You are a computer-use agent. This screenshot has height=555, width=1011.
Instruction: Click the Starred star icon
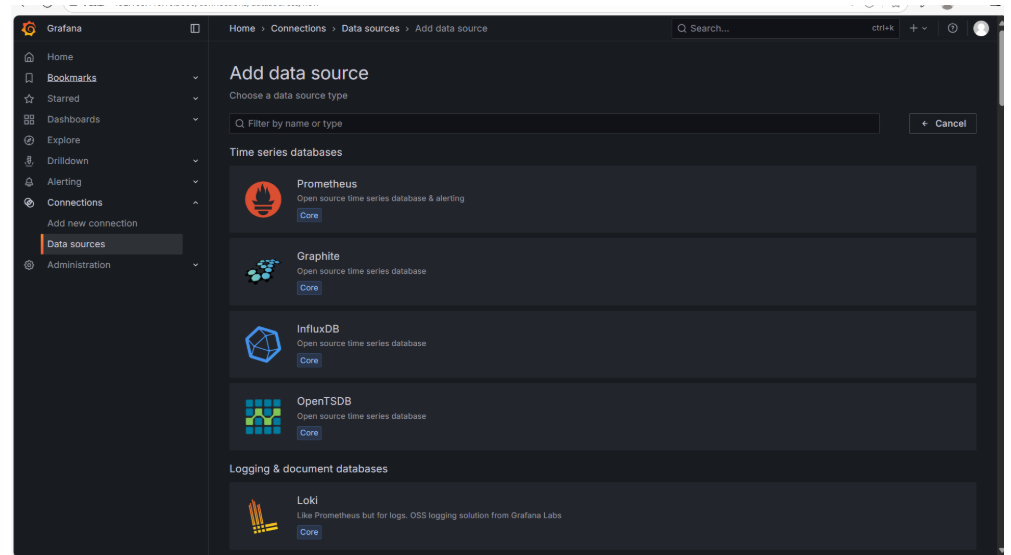point(29,99)
